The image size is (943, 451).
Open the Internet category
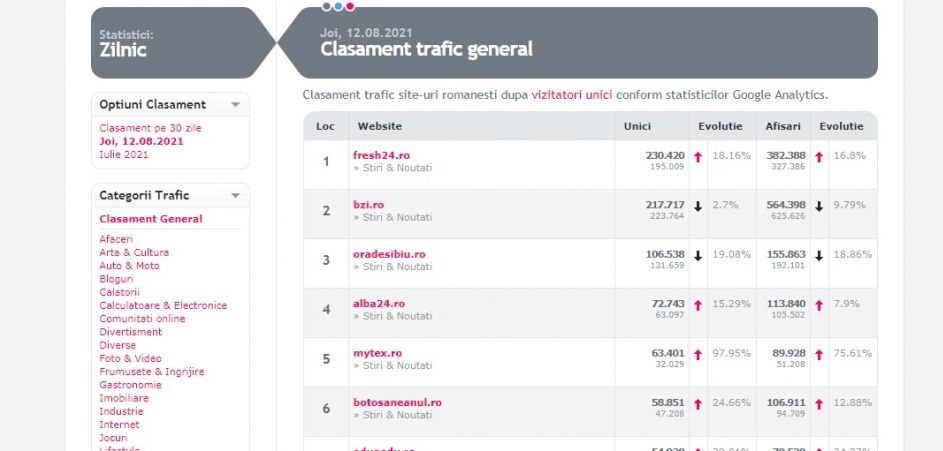tap(119, 425)
